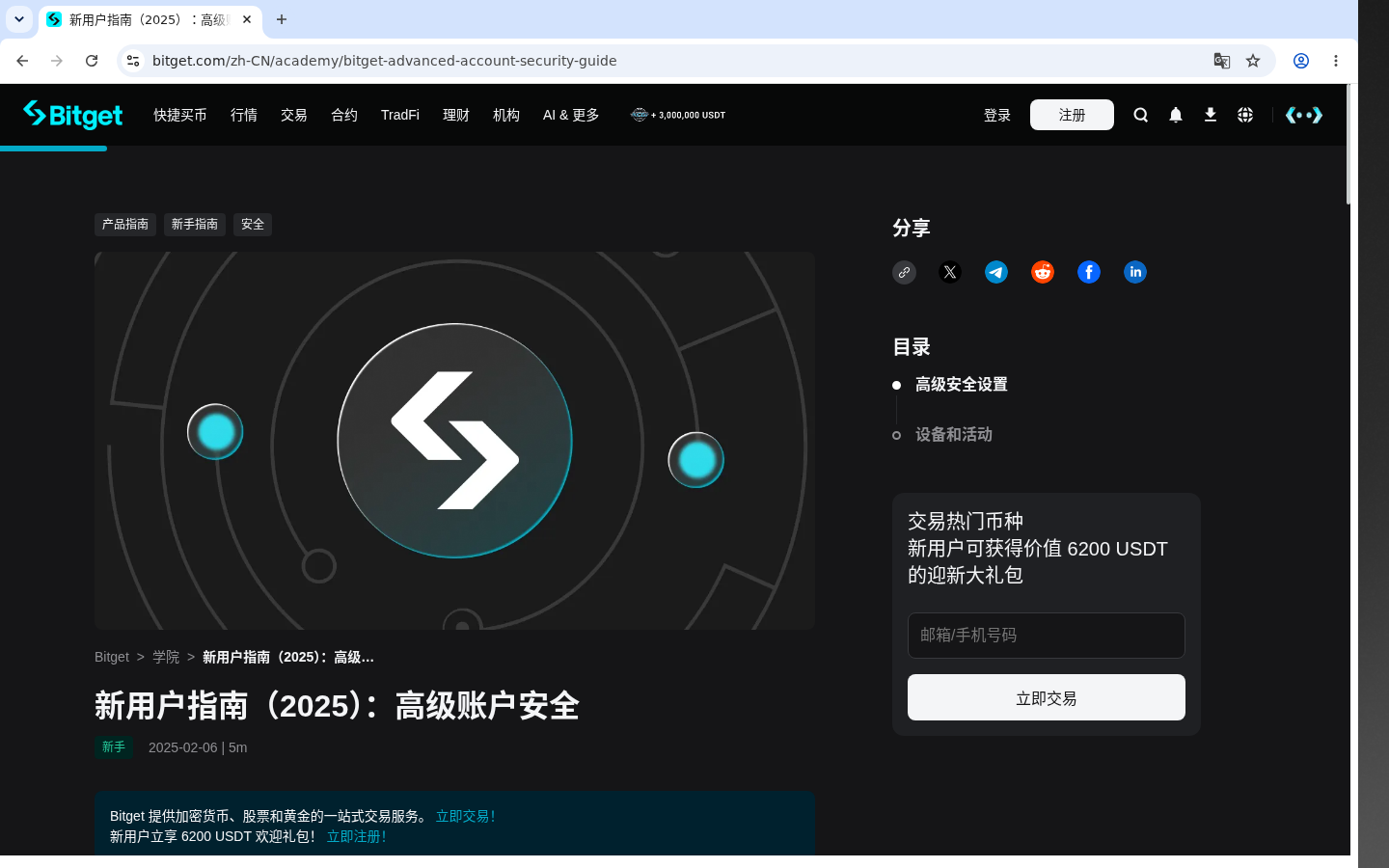Share article on Telegram
This screenshot has width=1389, height=868.
[996, 272]
